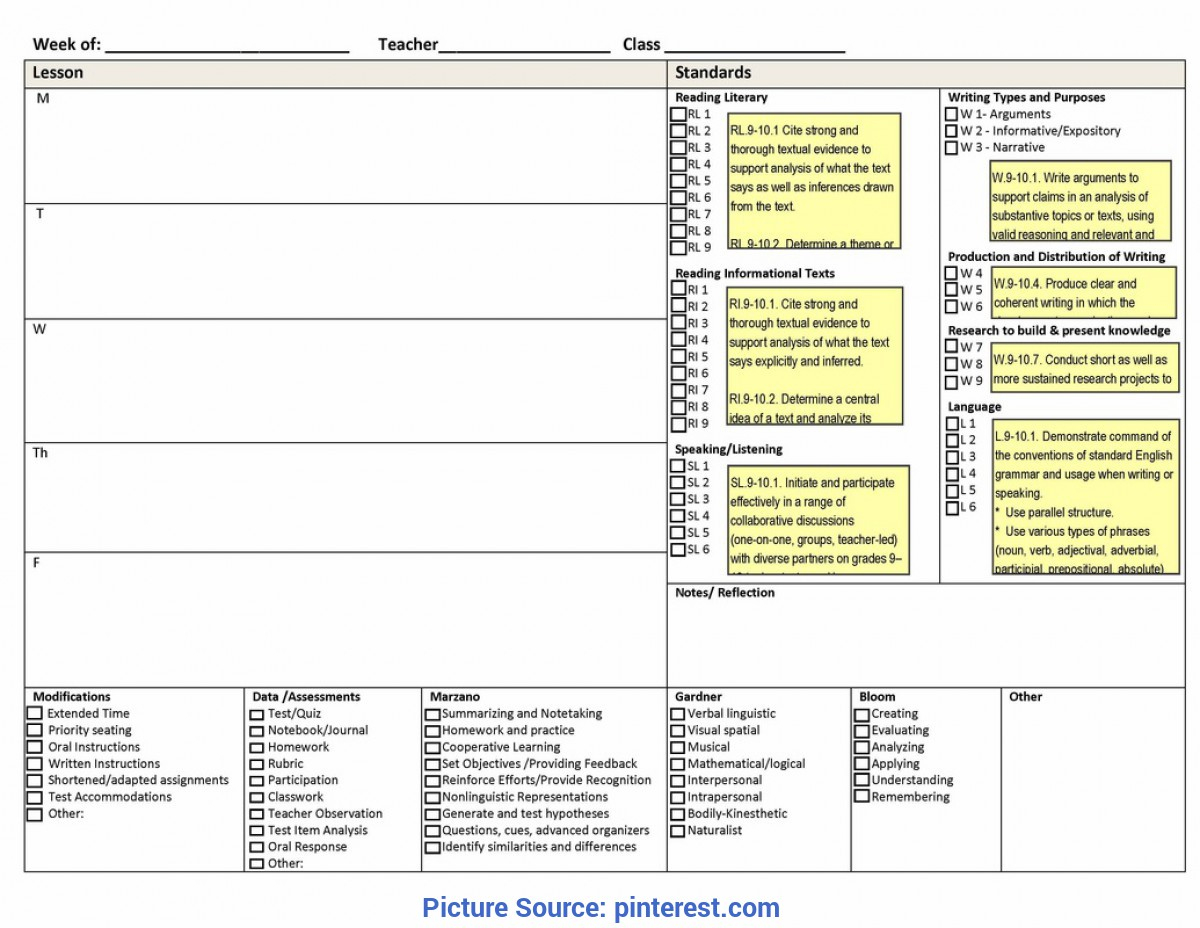Check the Creating box under Bloom

(862, 715)
